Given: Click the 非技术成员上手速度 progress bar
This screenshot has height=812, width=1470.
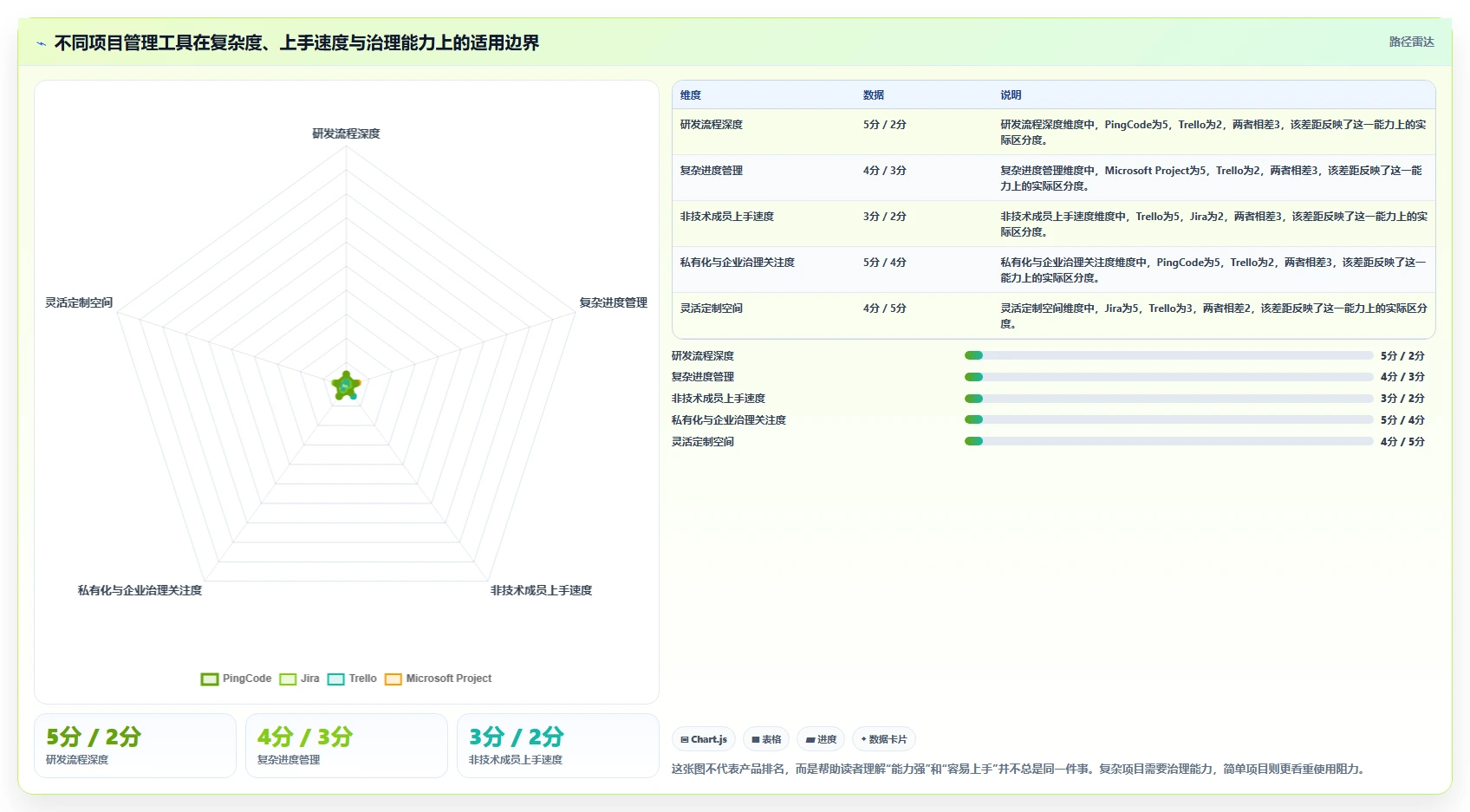Looking at the screenshot, I should coord(1168,399).
